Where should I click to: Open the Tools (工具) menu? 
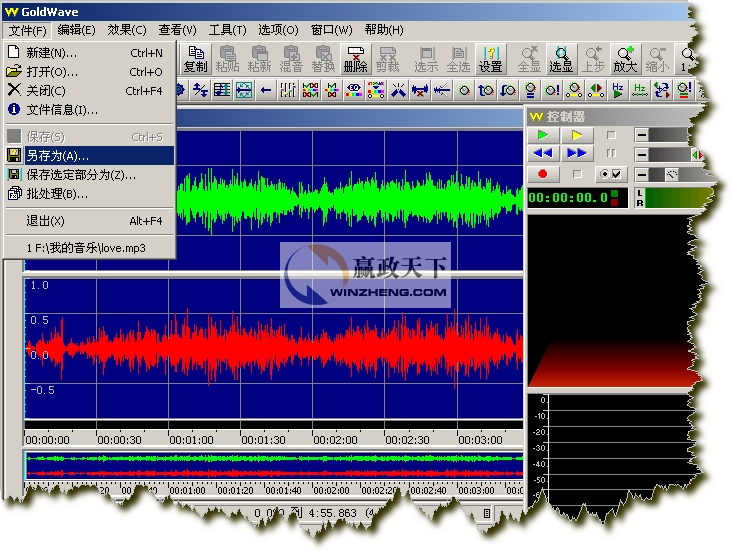(x=227, y=30)
